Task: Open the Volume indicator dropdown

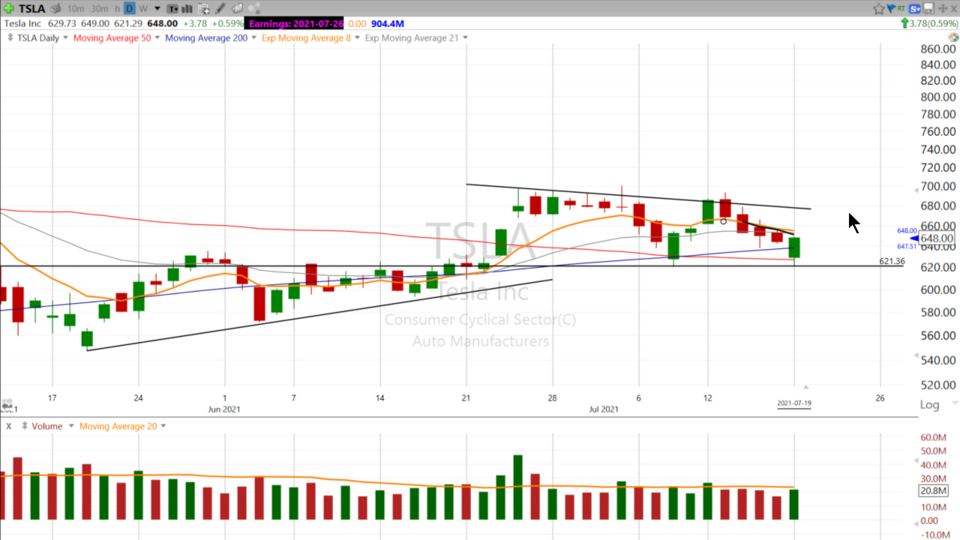Action: (x=71, y=426)
